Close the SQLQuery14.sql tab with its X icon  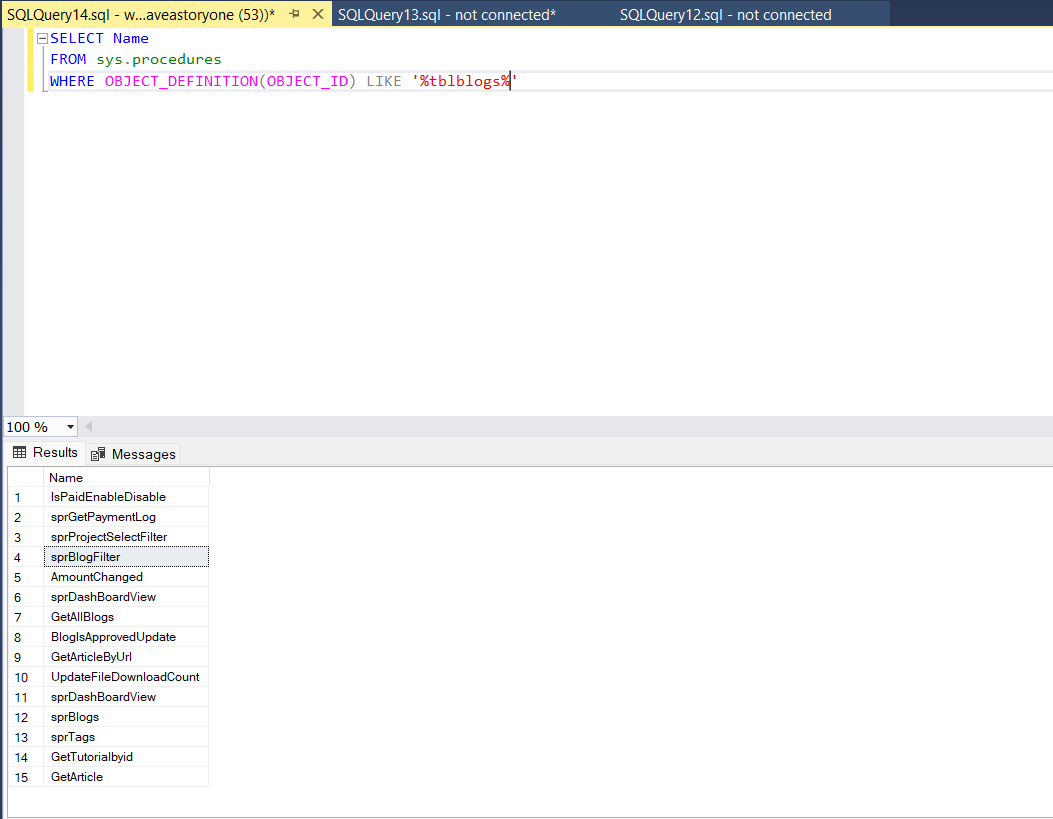click(x=316, y=14)
